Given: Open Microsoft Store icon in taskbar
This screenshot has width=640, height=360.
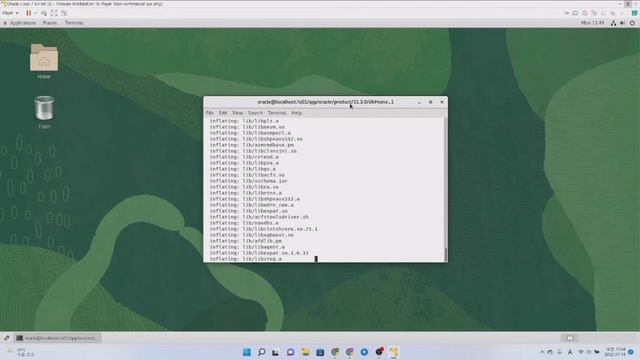Looking at the screenshot, I should (320, 352).
